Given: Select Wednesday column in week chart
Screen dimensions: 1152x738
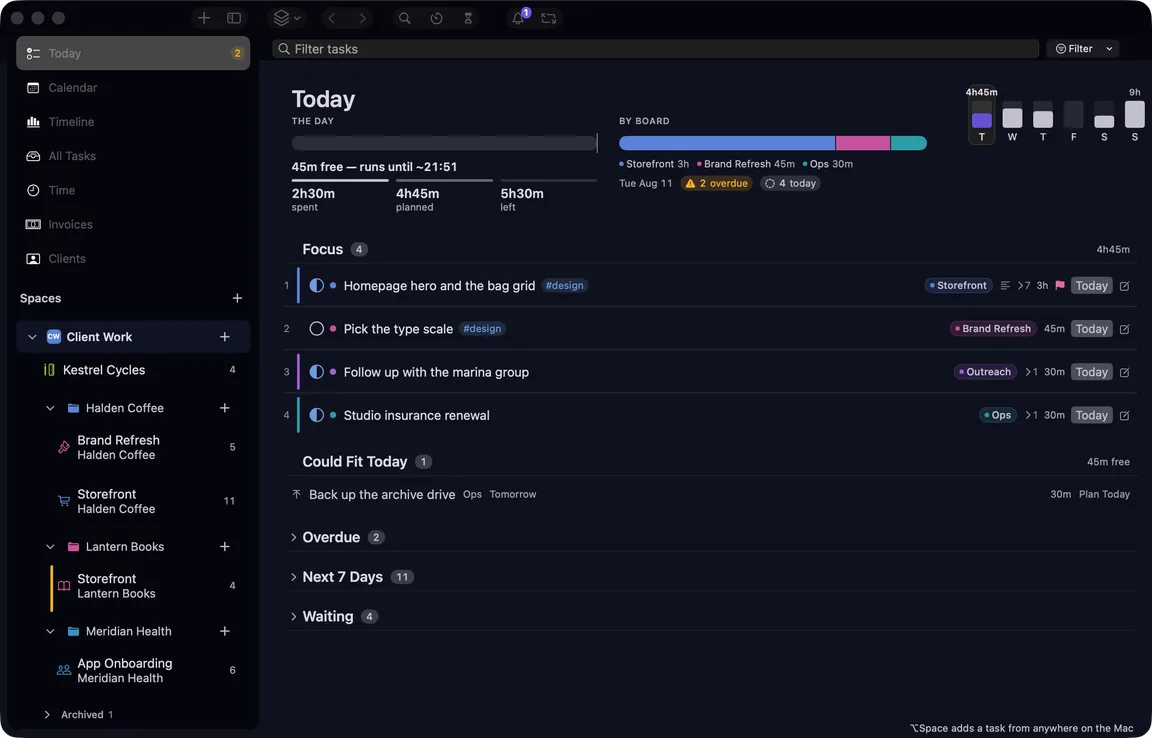Looking at the screenshot, I should 1012,120.
